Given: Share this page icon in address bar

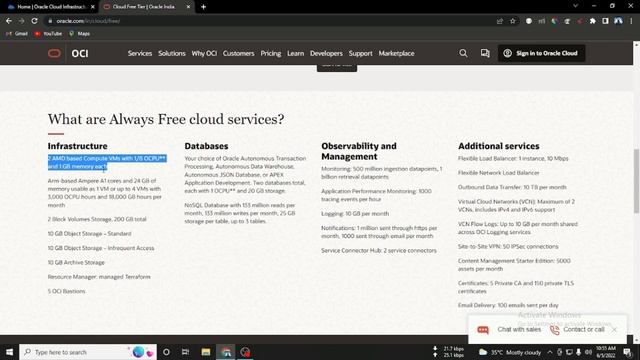Looking at the screenshot, I should [x=500, y=21].
